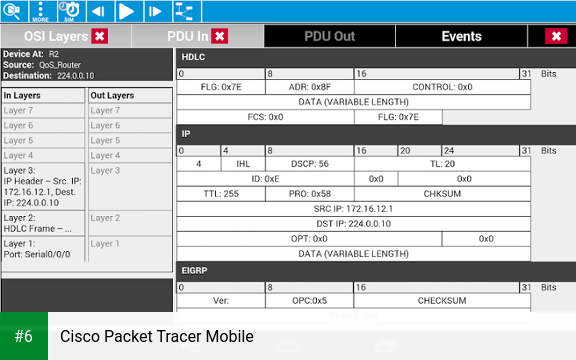Select In Layers Layer 3 IP Header row
The width and height of the screenshot is (576, 360).
pos(43,187)
